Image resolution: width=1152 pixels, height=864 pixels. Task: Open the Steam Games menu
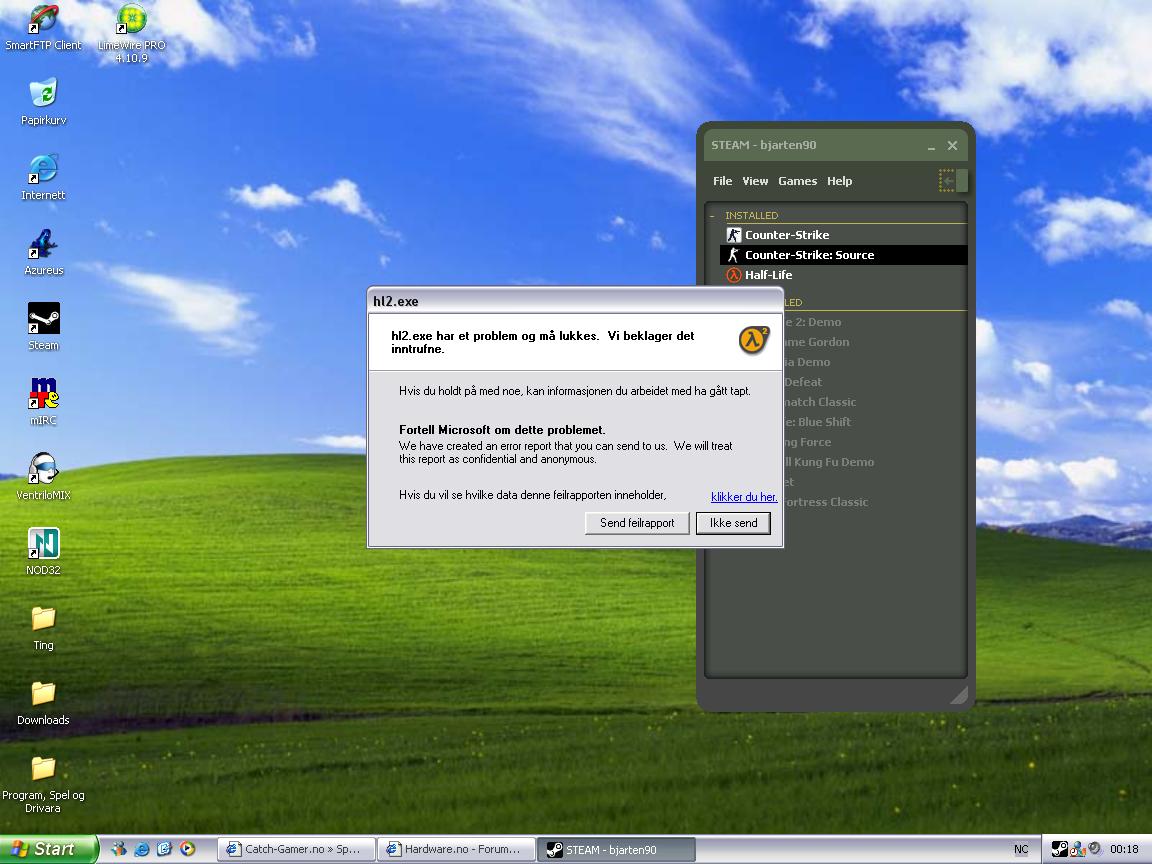tap(797, 181)
